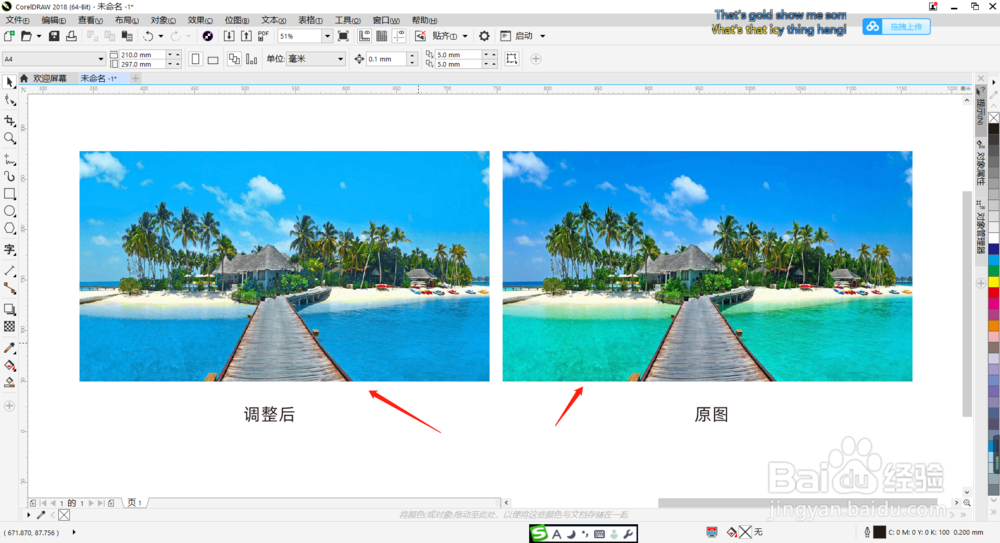Pick the yellow palette swatch
Image resolution: width=1000 pixels, height=543 pixels.
pos(994,282)
